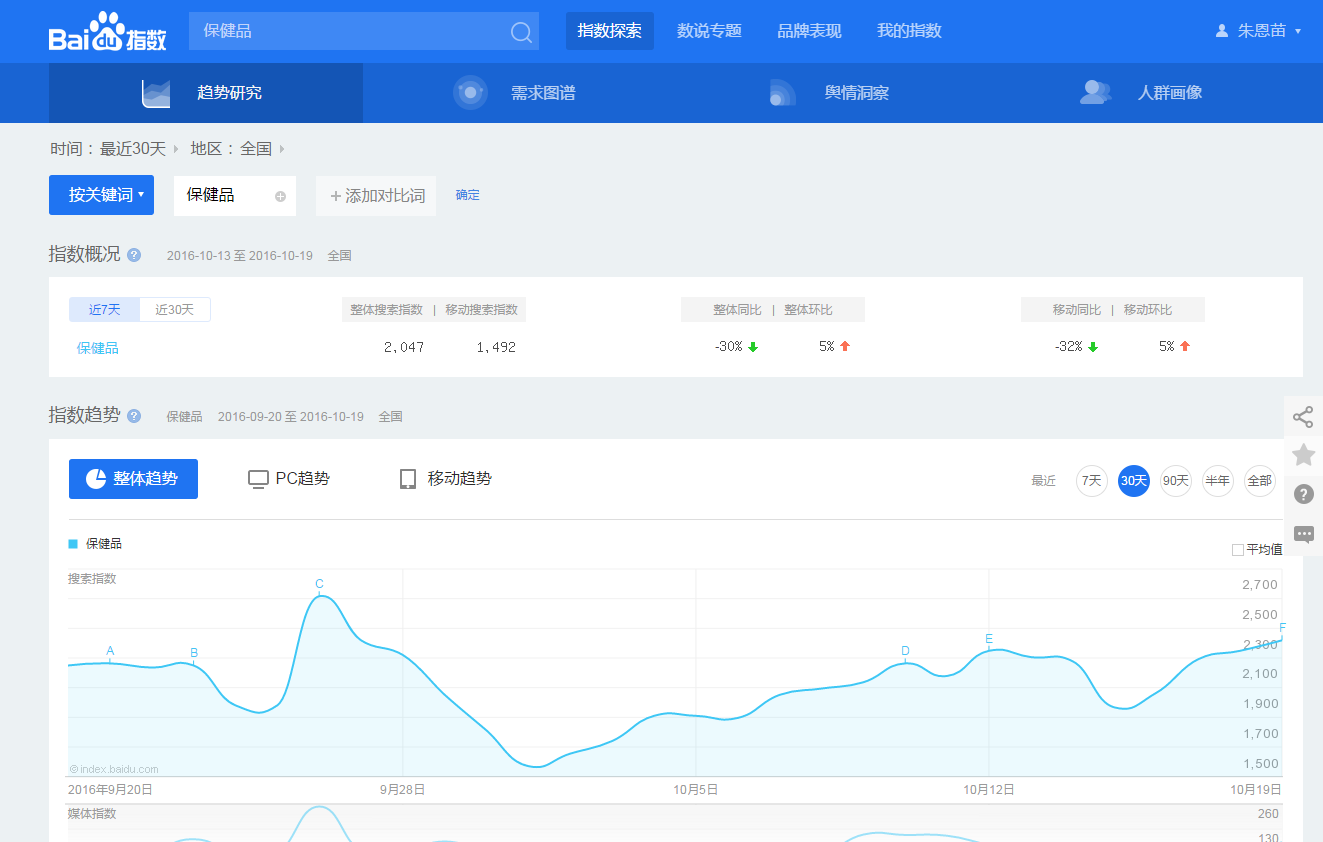This screenshot has width=1323, height=842.
Task: Click the 人群画像 people icon
Action: [1096, 93]
